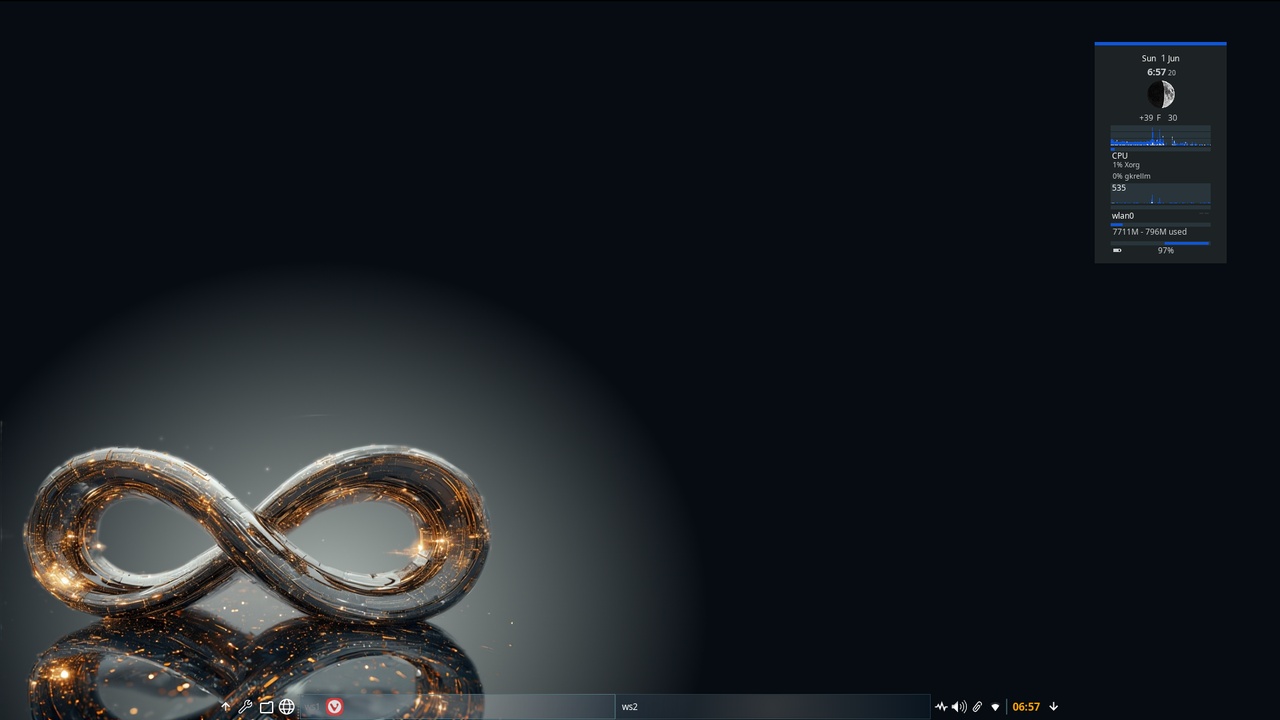Click the 'Sun 1 Jun' date in GKrellM
This screenshot has width=1280, height=720.
tap(1161, 58)
